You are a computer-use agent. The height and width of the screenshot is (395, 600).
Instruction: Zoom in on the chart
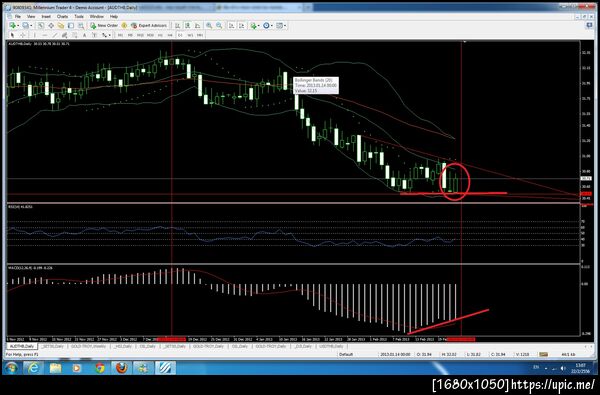pos(209,25)
